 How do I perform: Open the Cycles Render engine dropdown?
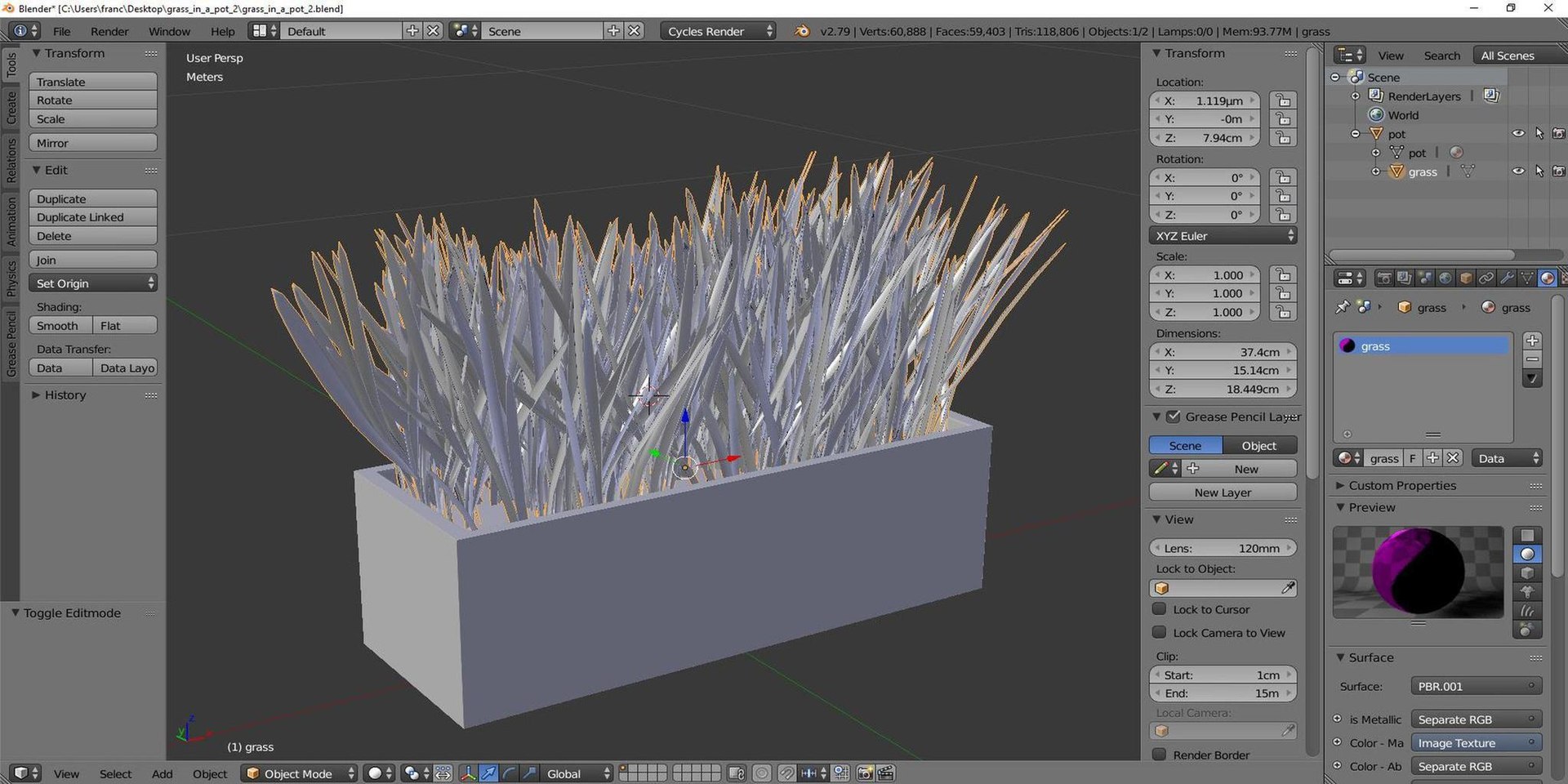[x=718, y=31]
